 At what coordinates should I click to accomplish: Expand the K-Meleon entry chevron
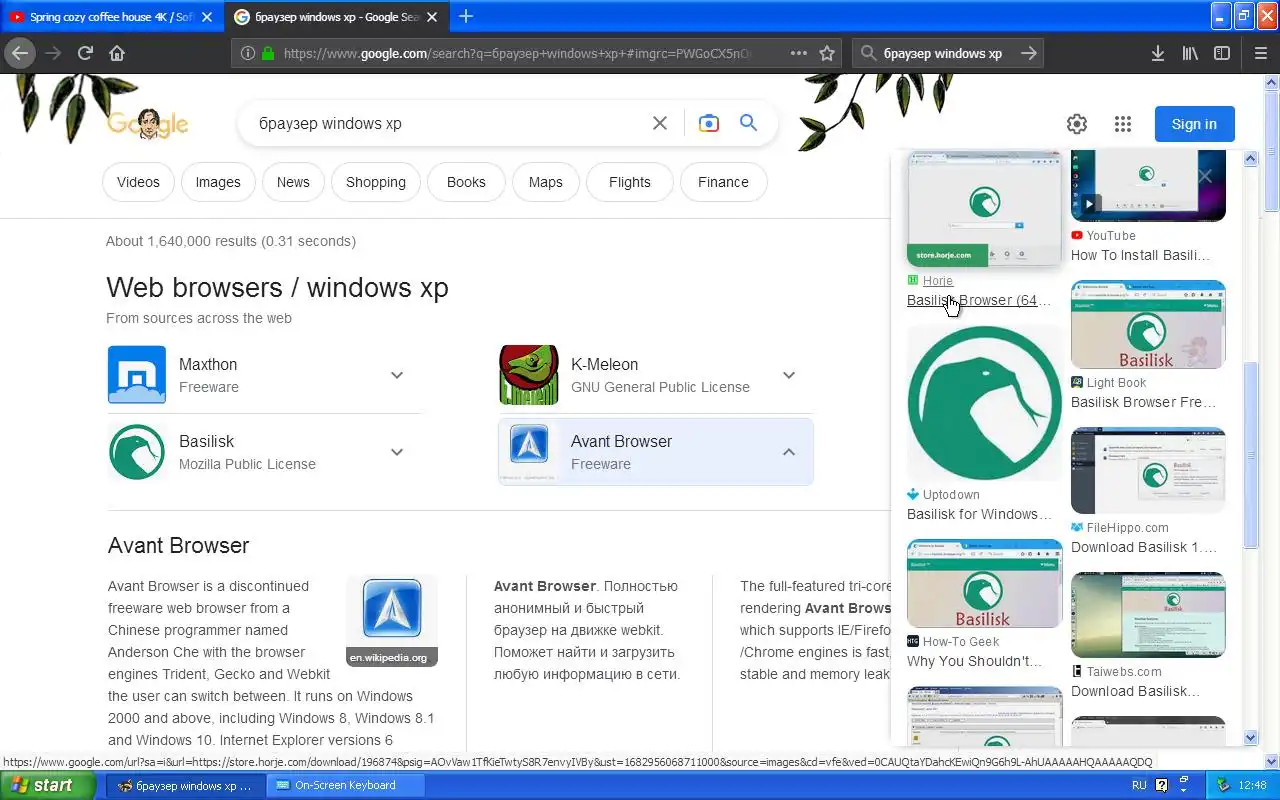[x=789, y=375]
